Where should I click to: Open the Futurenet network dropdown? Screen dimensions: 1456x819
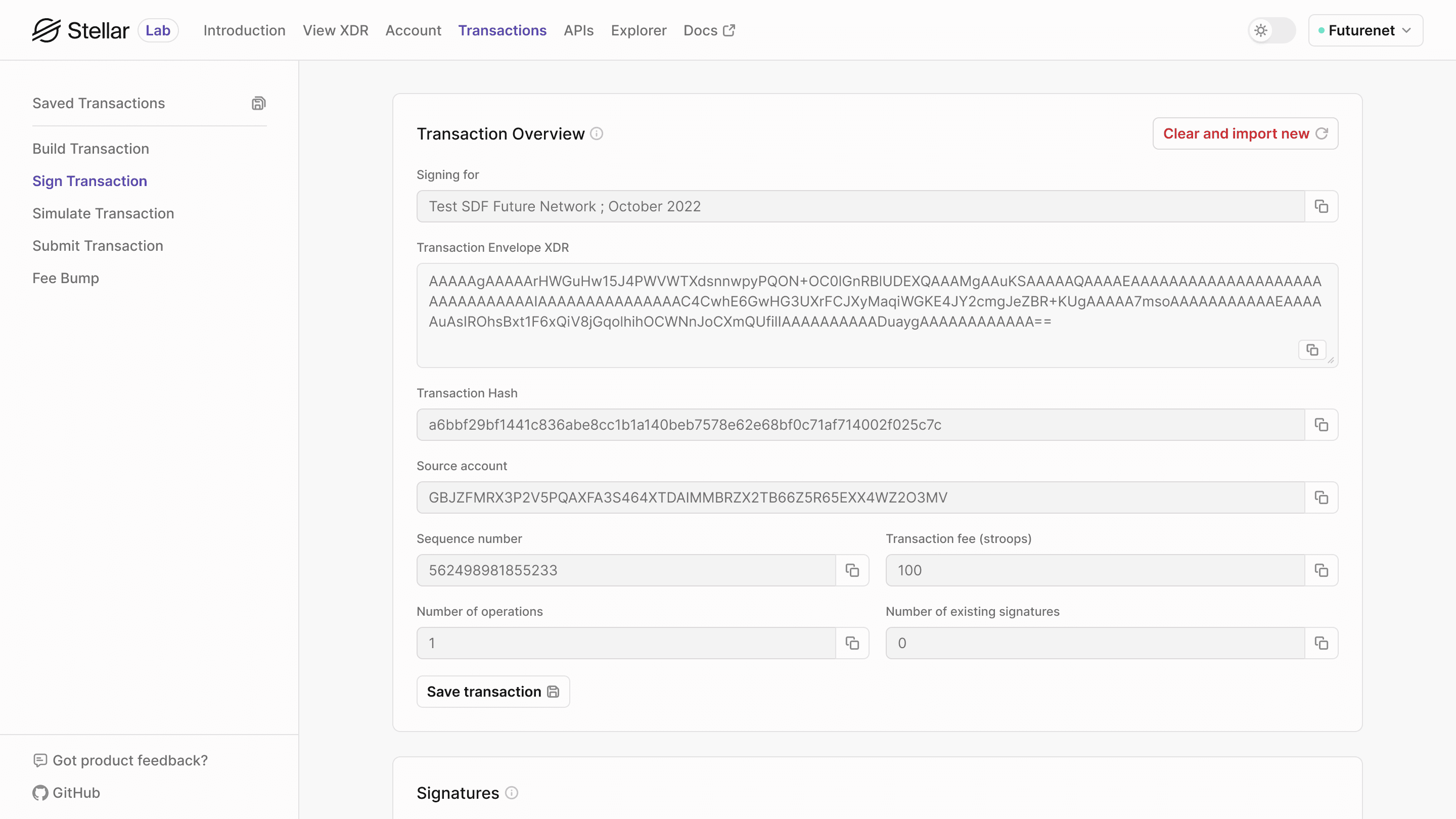(1365, 30)
